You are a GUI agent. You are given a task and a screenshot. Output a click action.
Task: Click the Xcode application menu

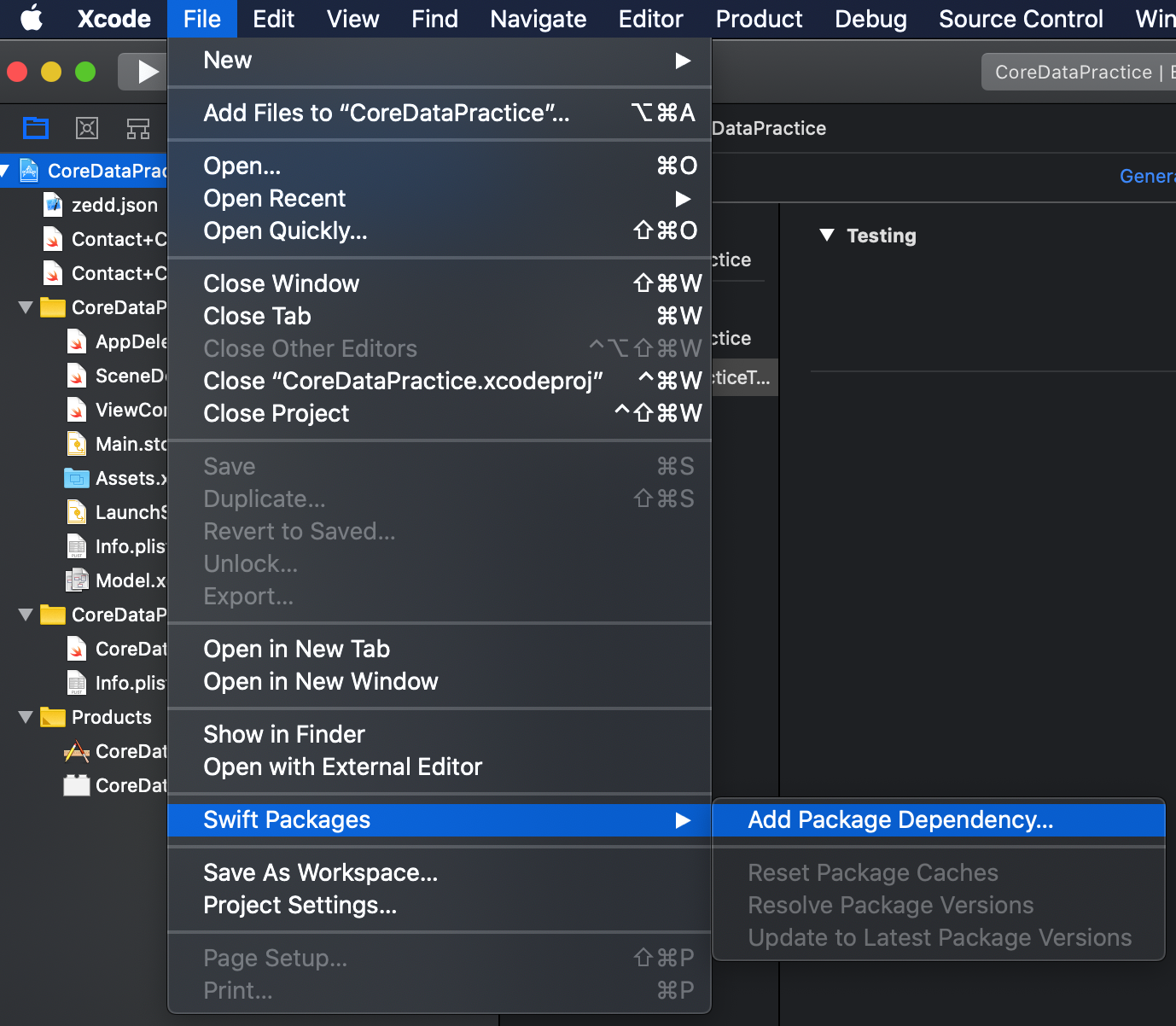[114, 19]
